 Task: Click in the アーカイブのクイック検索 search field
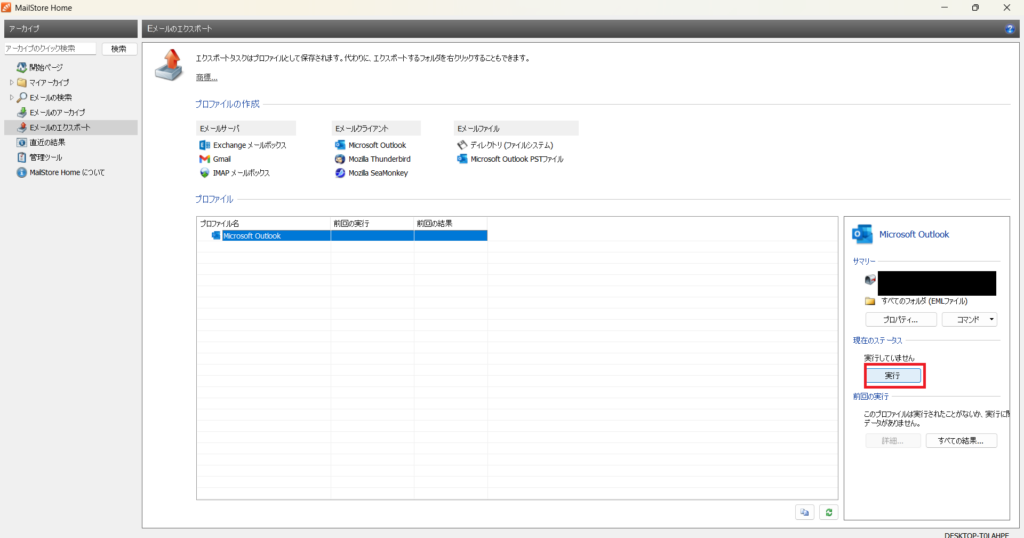tap(50, 49)
